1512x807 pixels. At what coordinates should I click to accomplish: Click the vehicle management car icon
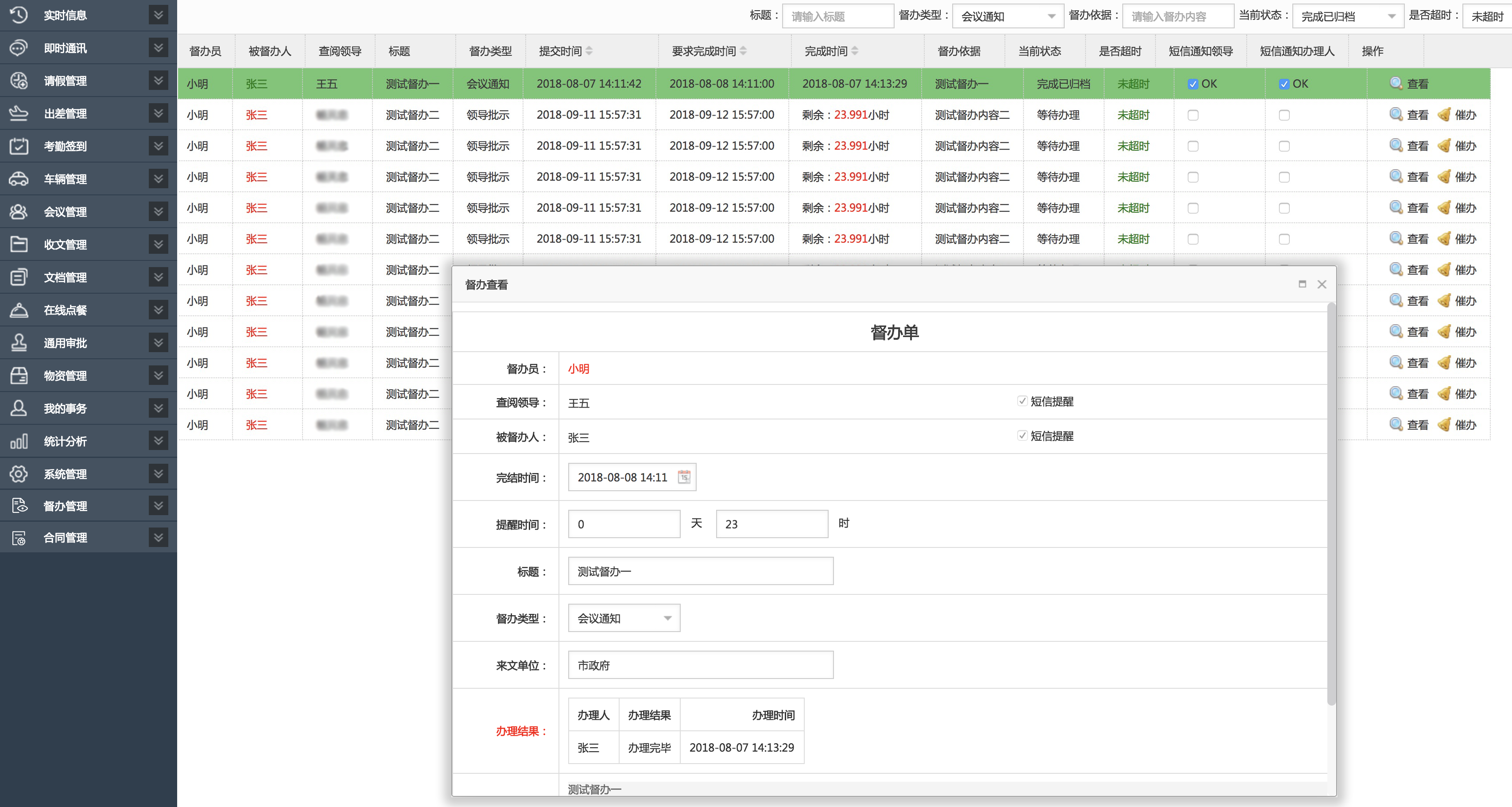tap(19, 179)
